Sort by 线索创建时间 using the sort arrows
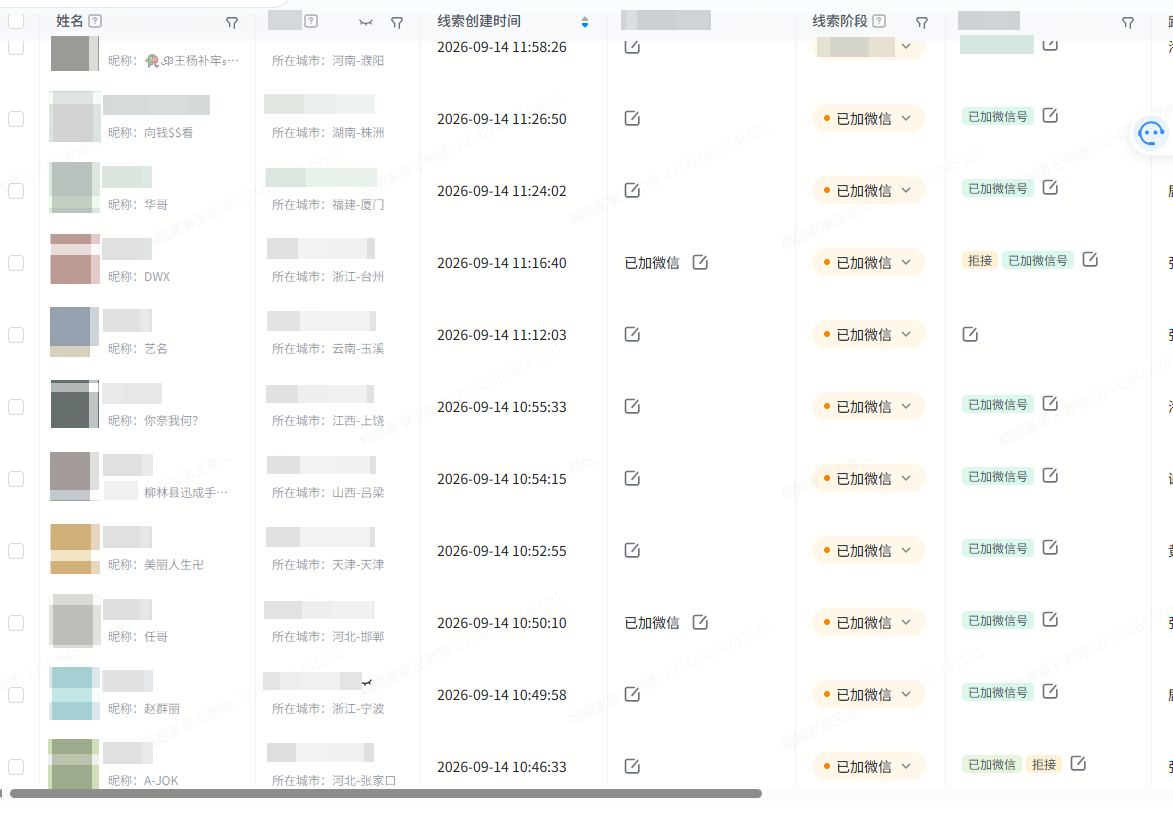This screenshot has height=814, width=1173. pos(585,22)
